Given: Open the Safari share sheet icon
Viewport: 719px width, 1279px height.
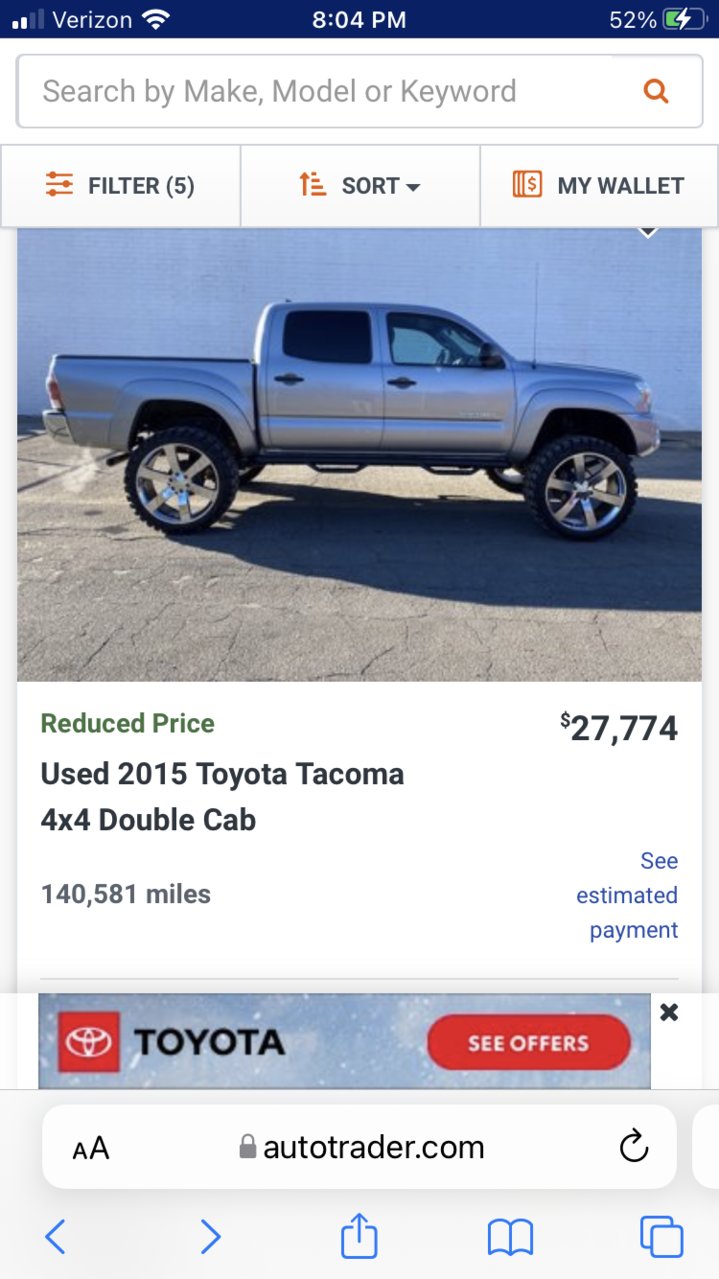Looking at the screenshot, I should coord(359,1236).
